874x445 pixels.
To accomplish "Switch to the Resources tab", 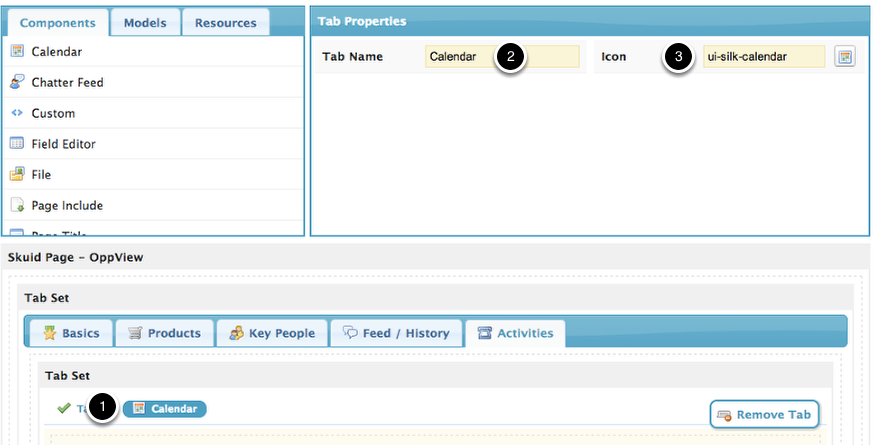I will pyautogui.click(x=225, y=22).
